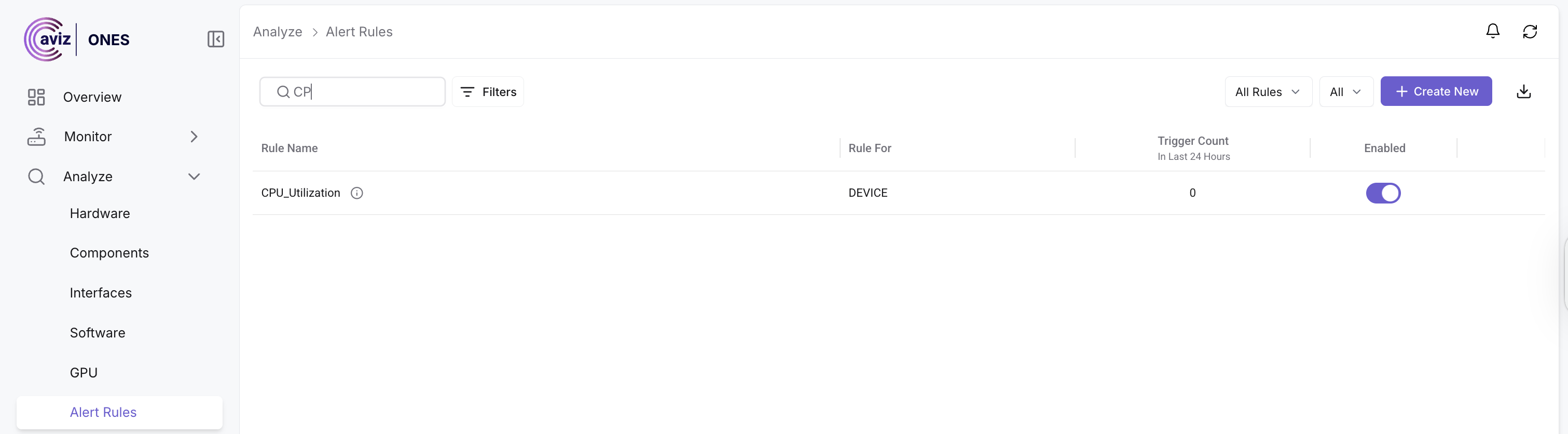Open the Filters button
This screenshot has width=1568, height=434.
[x=488, y=92]
